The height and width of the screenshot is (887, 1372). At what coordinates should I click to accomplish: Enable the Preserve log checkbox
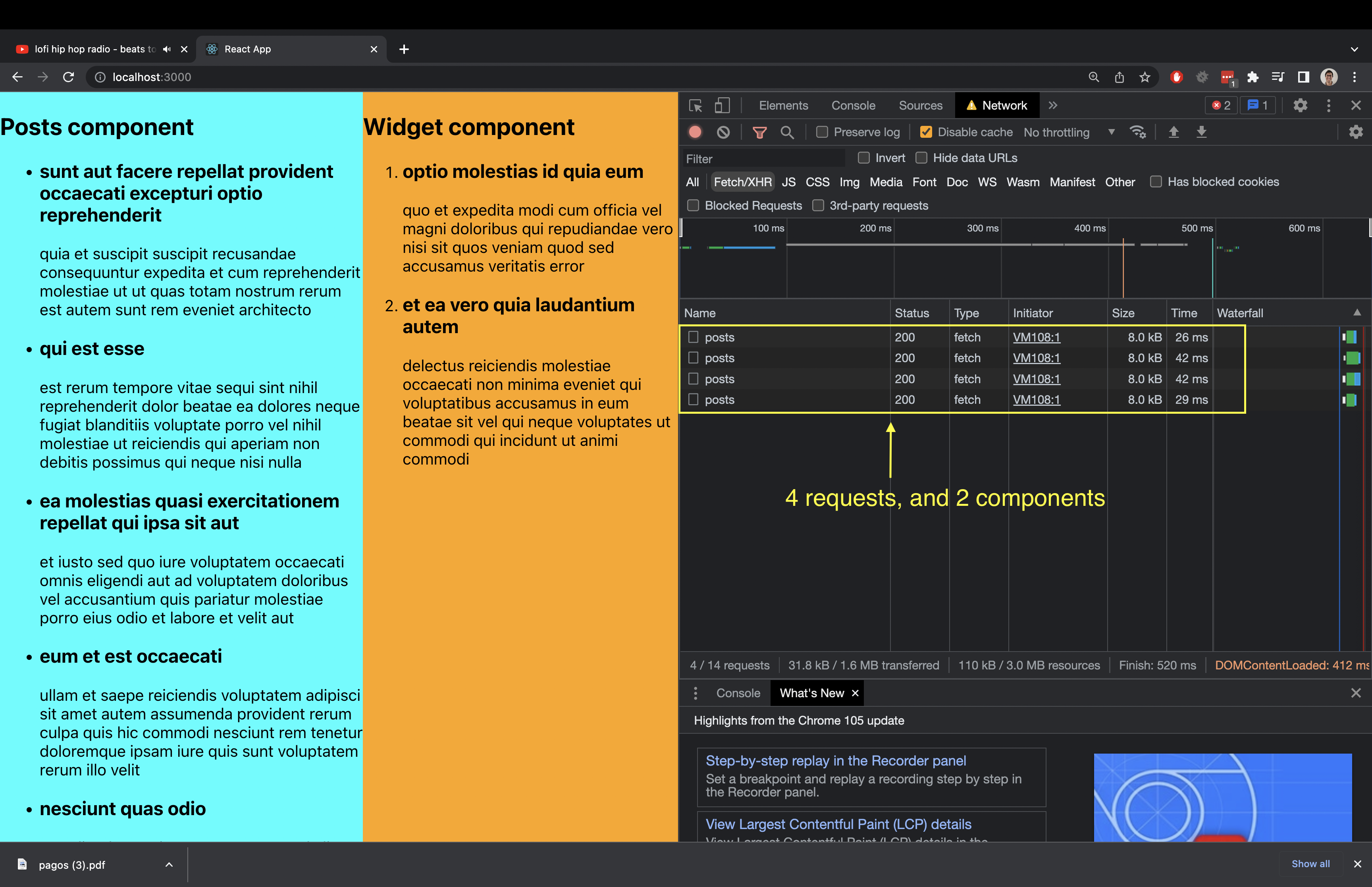coord(822,132)
